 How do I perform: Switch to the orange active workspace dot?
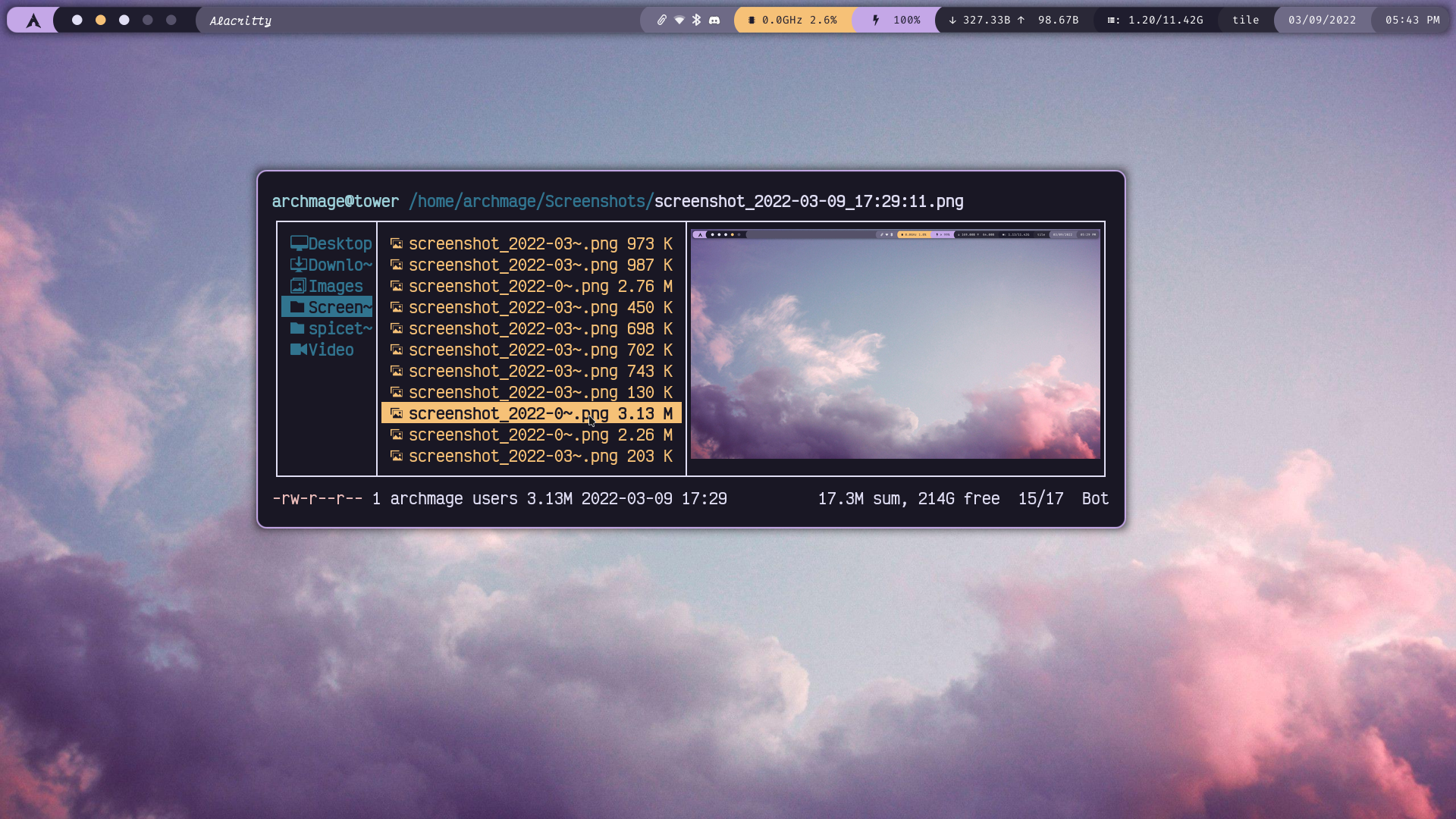[101, 20]
